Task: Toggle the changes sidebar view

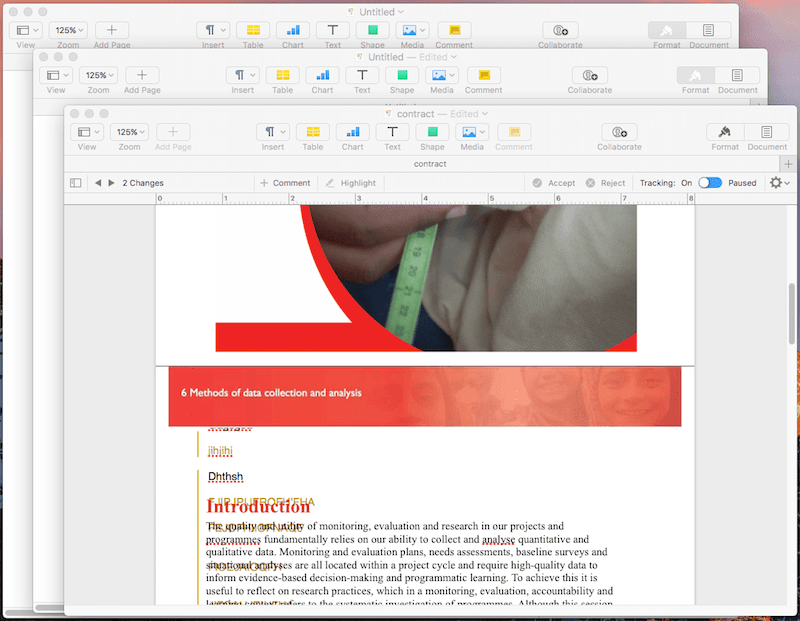Action: tap(75, 182)
